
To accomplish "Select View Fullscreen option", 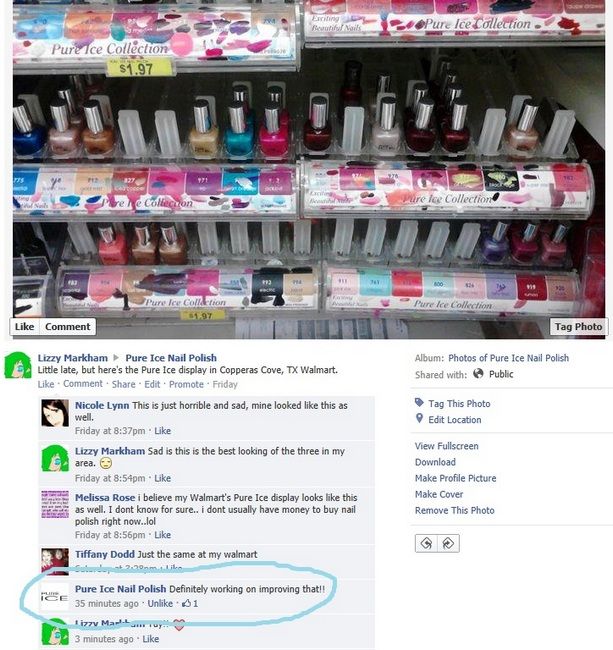I will coord(447,446).
